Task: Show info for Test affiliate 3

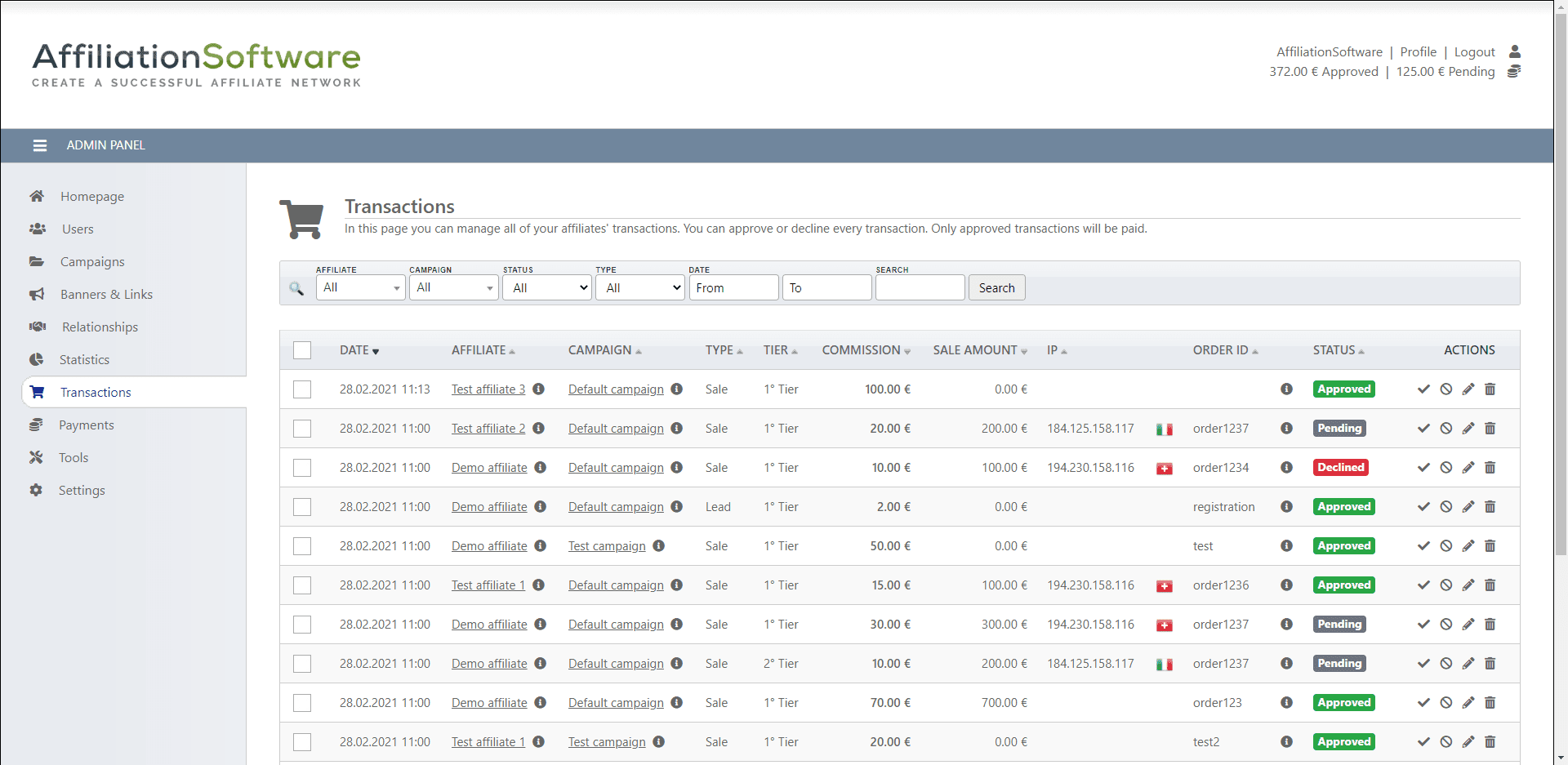Action: point(538,389)
